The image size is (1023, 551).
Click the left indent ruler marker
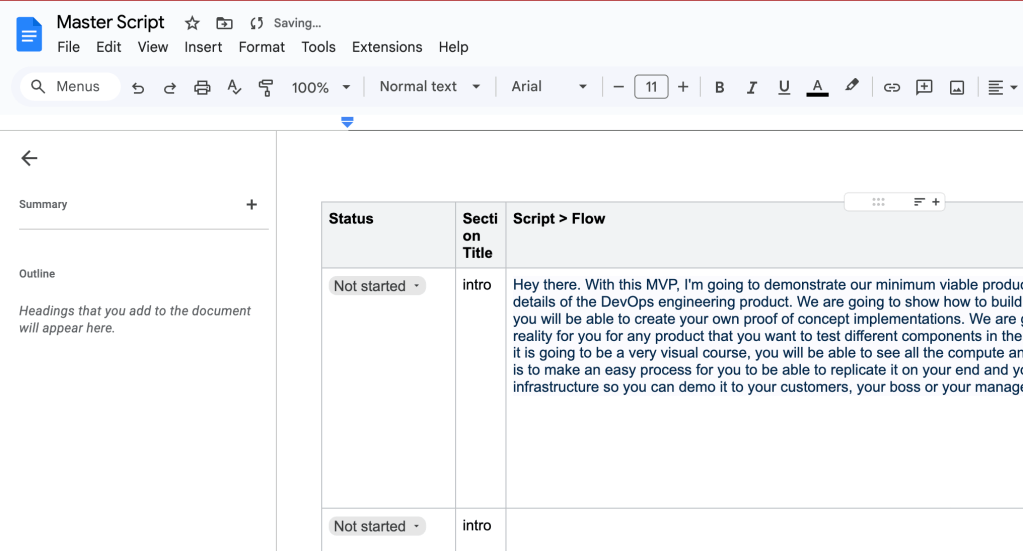(x=347, y=122)
